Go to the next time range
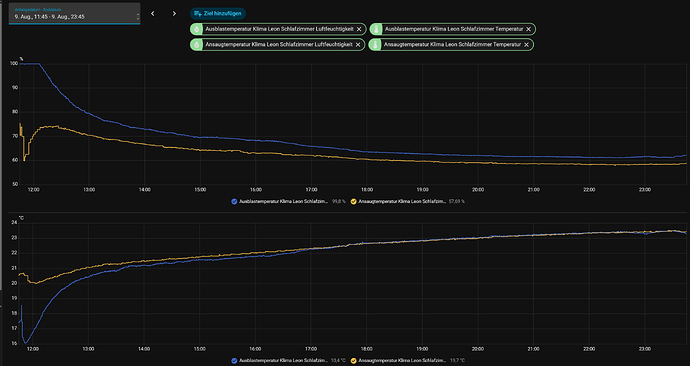The width and height of the screenshot is (690, 366). [174, 14]
